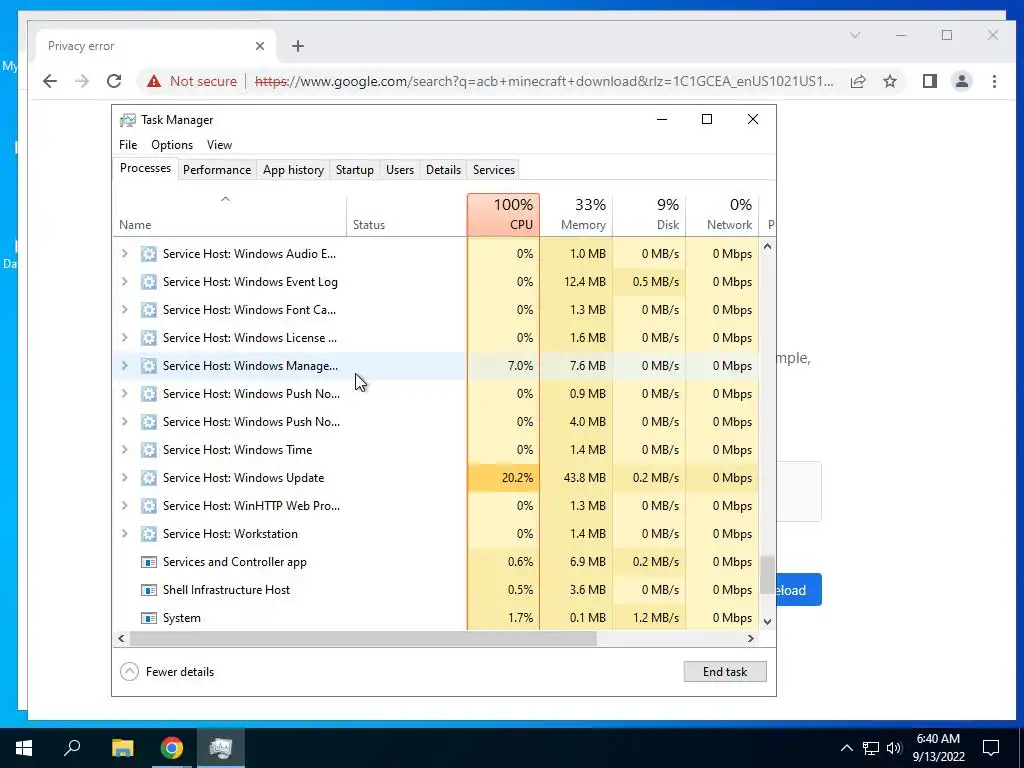The image size is (1024, 768).
Task: Switch to the Details tab
Action: (x=443, y=170)
